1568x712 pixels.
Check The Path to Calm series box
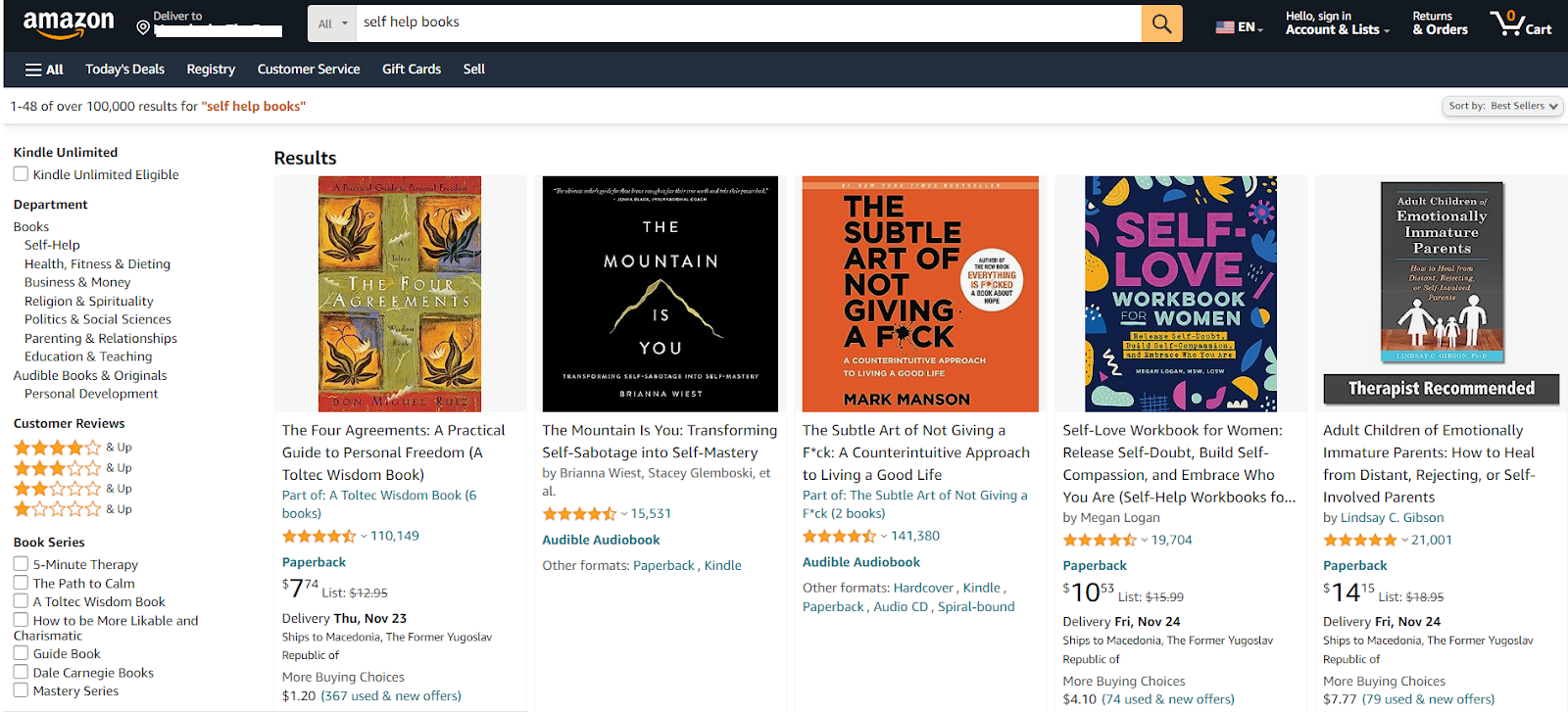click(x=21, y=583)
